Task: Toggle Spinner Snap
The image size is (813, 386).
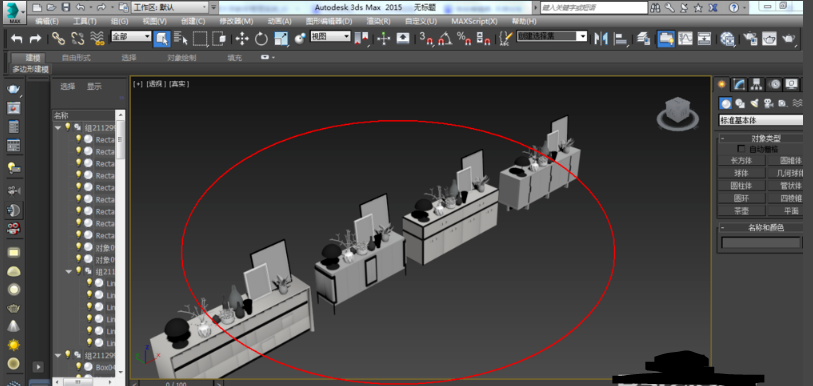Action: [483, 38]
